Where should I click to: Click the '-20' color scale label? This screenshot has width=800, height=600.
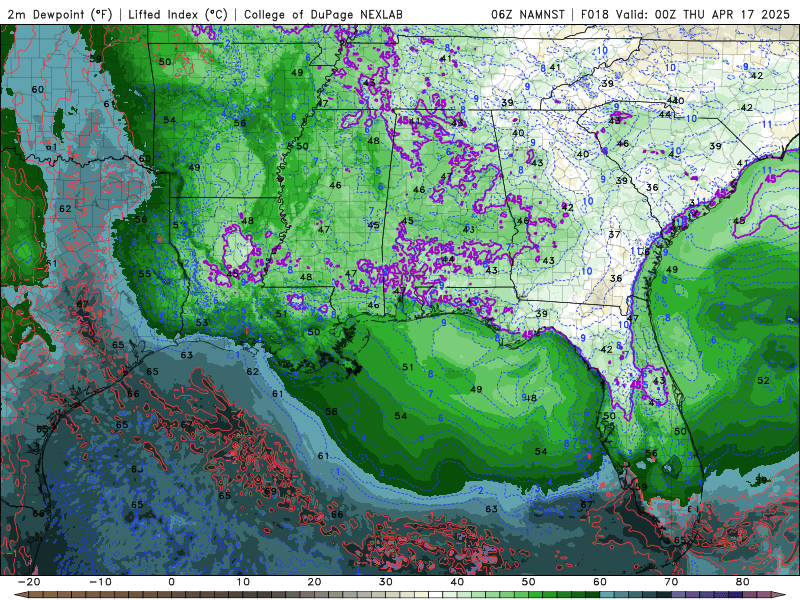[29, 582]
